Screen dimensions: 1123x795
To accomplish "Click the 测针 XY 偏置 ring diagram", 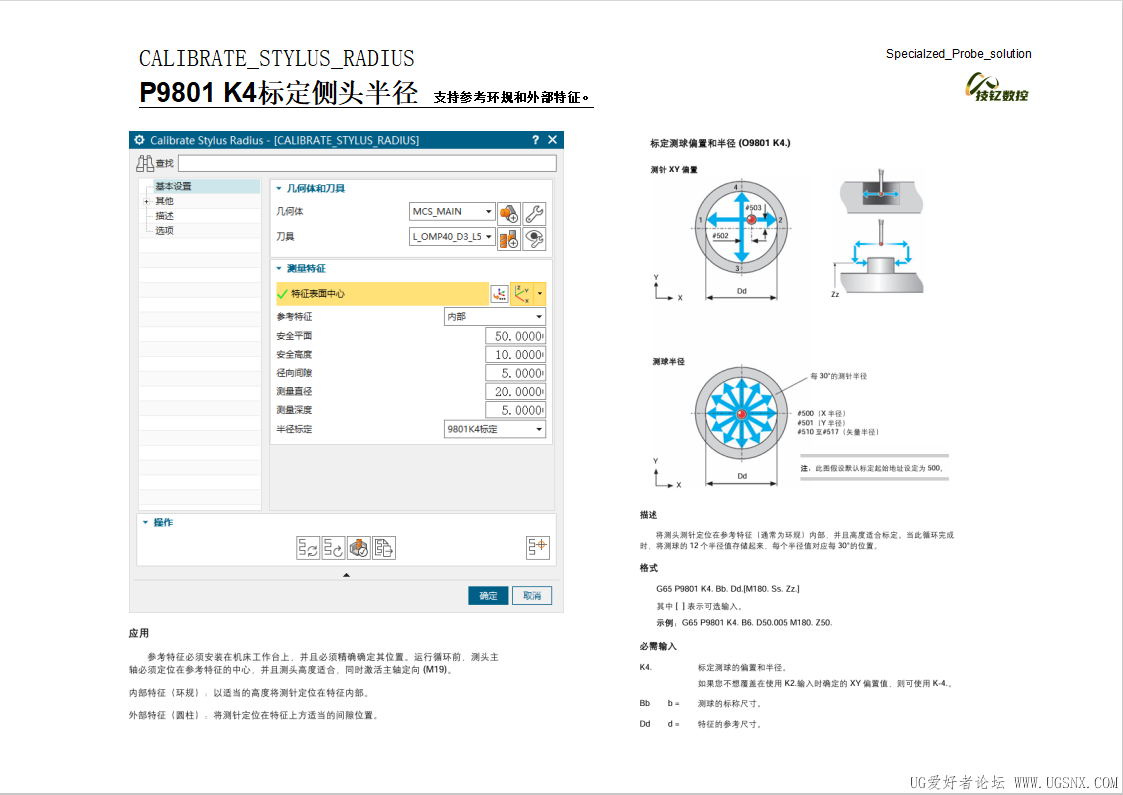I will [741, 228].
